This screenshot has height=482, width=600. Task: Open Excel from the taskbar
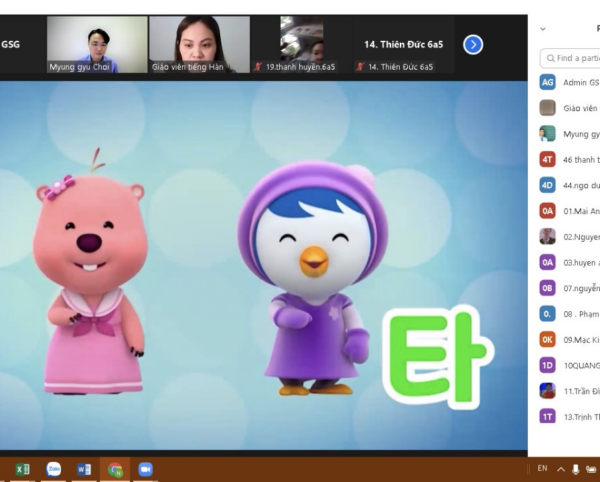tap(22, 469)
